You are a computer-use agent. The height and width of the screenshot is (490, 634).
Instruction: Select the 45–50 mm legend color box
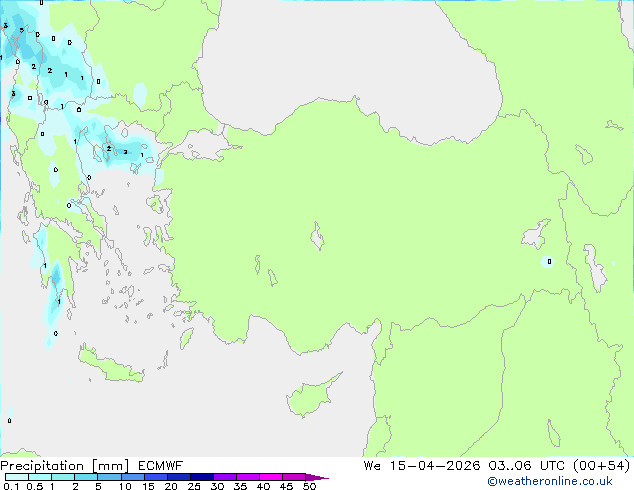(294, 477)
